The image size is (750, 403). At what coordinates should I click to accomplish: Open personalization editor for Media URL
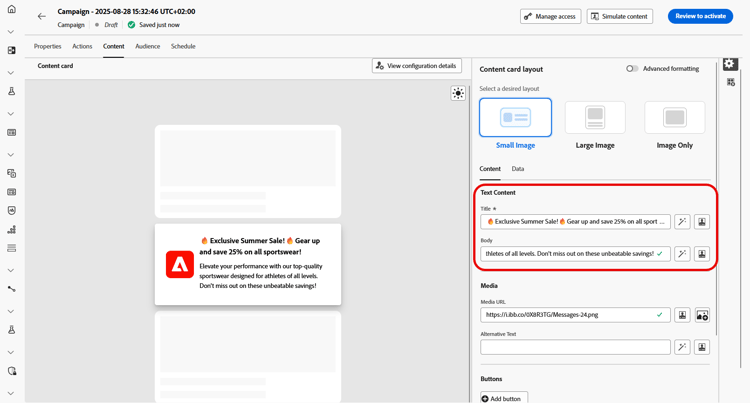pyautogui.click(x=682, y=315)
